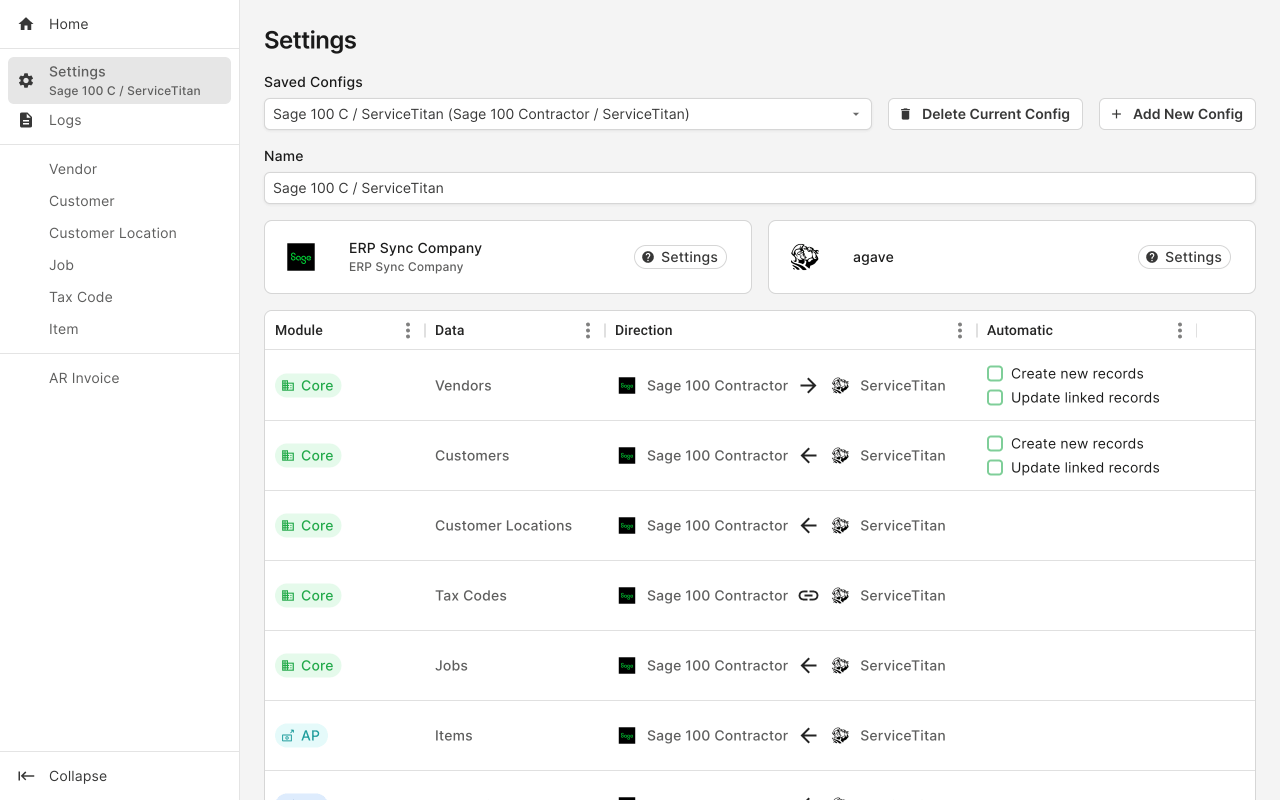
Task: Click the Sage logo in the ERP Sync Company card
Action: (301, 257)
